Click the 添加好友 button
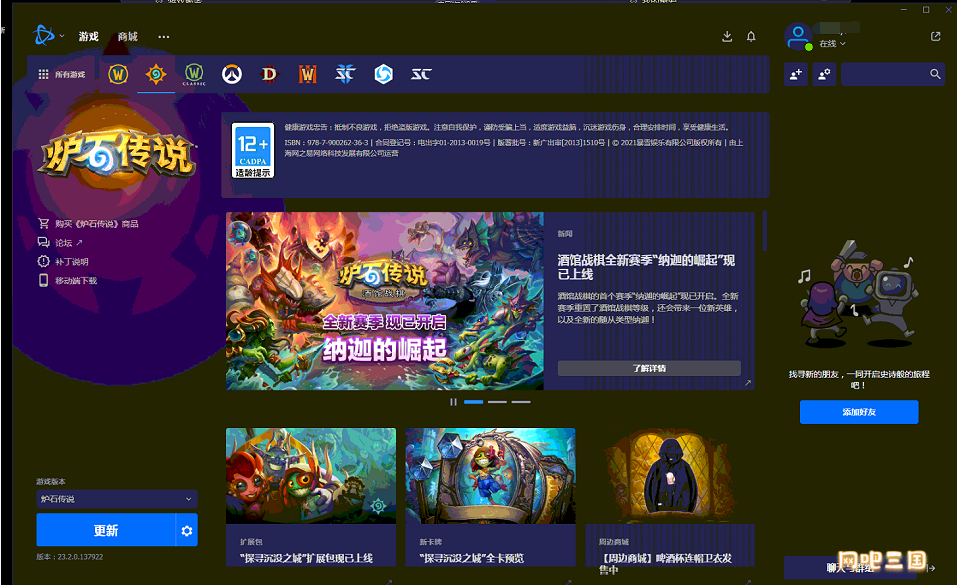This screenshot has width=957, height=585. 859,412
